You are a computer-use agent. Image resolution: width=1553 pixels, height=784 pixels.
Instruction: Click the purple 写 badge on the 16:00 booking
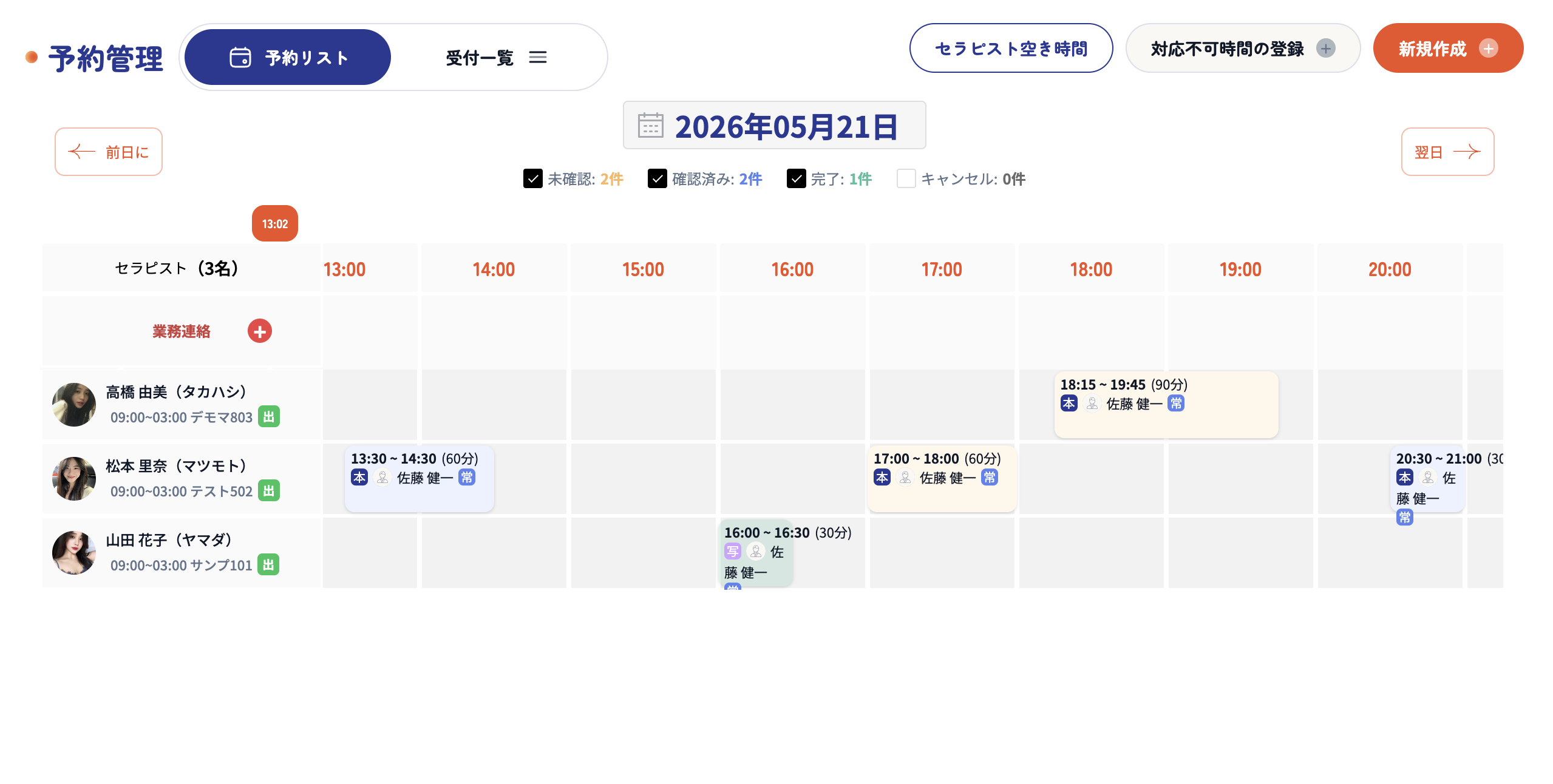click(x=733, y=552)
